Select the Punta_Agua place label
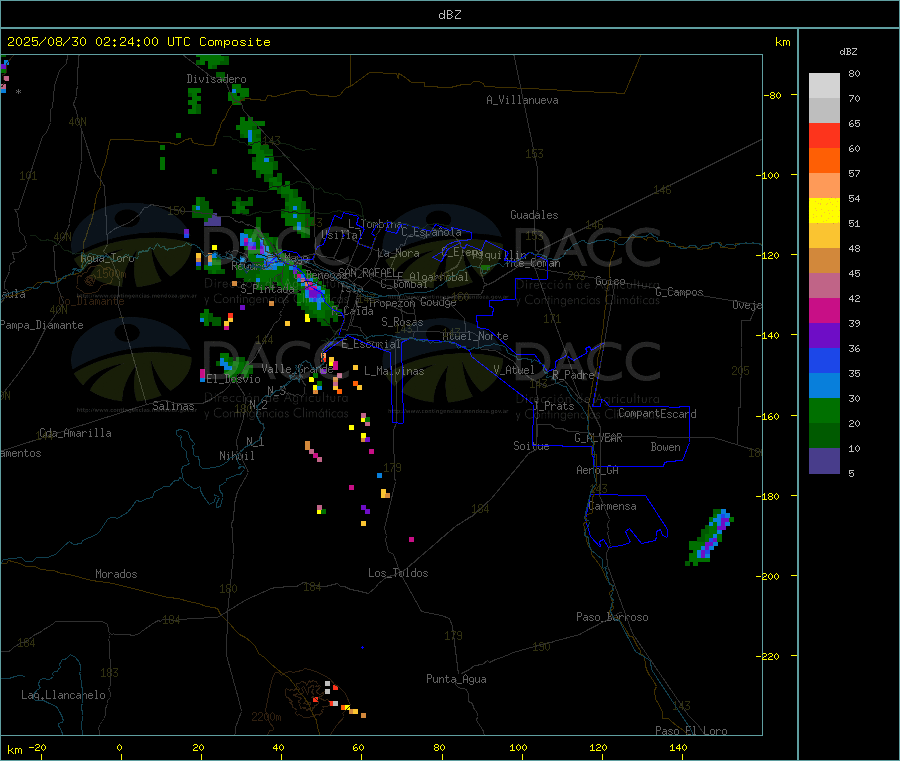 pos(456,679)
